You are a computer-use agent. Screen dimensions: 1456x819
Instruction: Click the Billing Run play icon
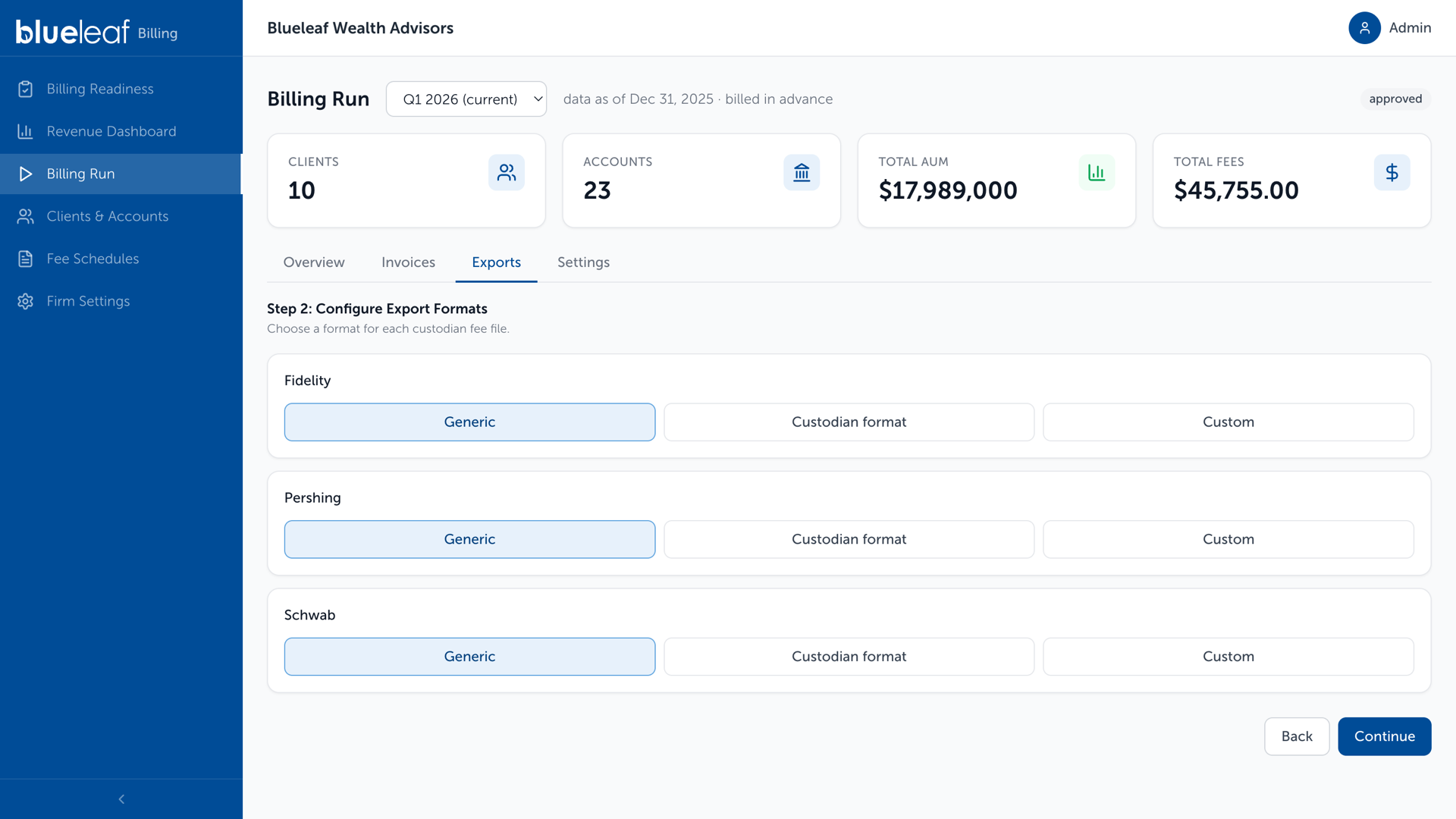[26, 174]
